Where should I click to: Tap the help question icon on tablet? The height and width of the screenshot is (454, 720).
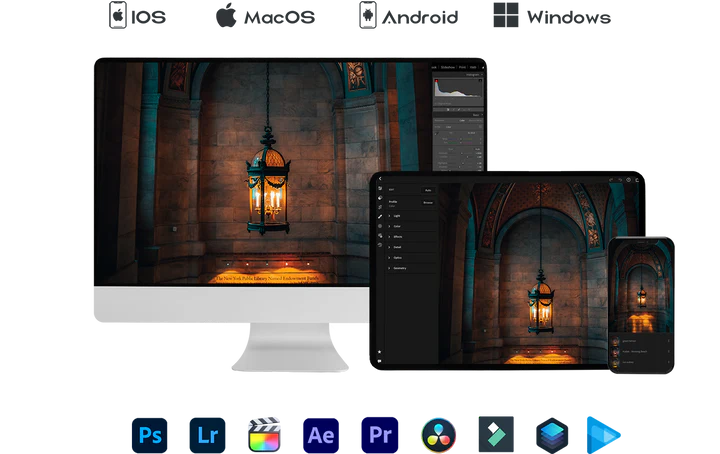pyautogui.click(x=629, y=180)
